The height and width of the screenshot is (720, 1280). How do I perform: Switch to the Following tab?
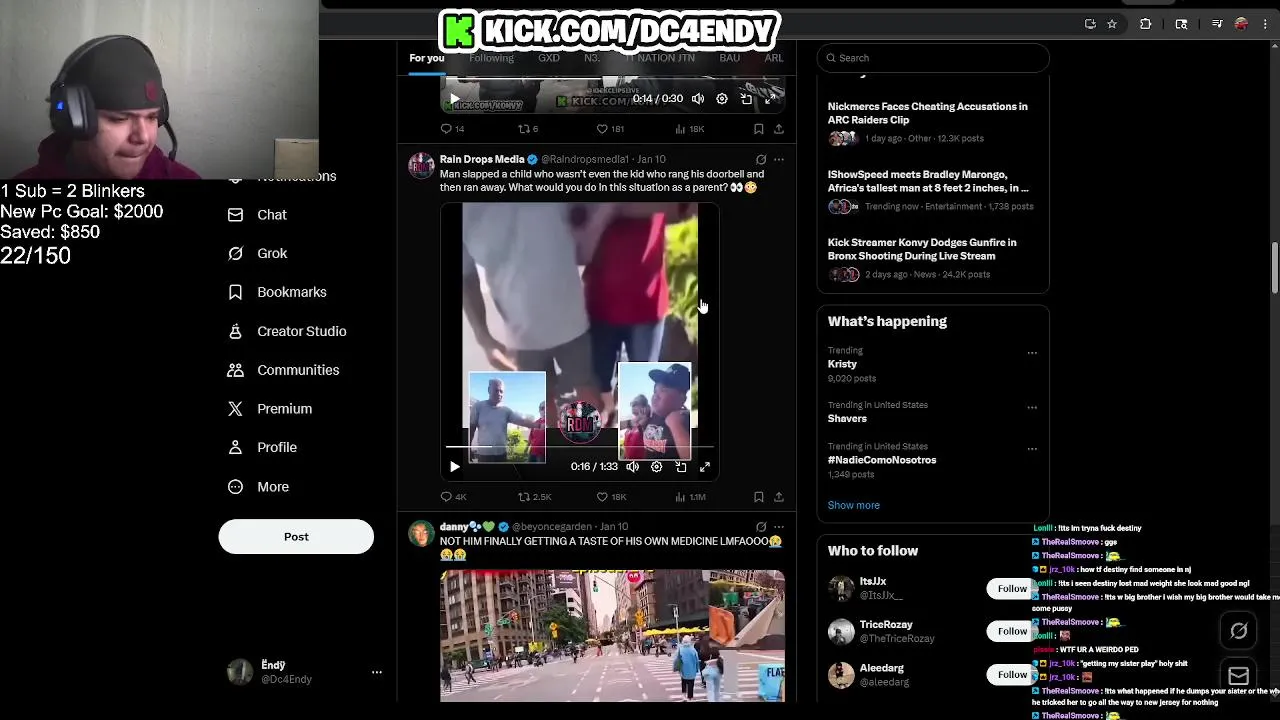tap(491, 58)
